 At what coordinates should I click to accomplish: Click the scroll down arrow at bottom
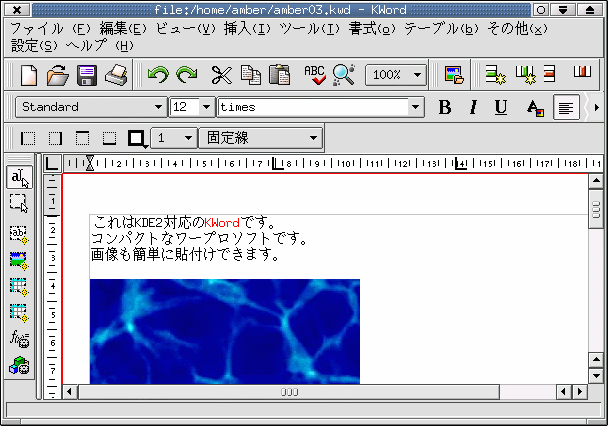coord(596,376)
